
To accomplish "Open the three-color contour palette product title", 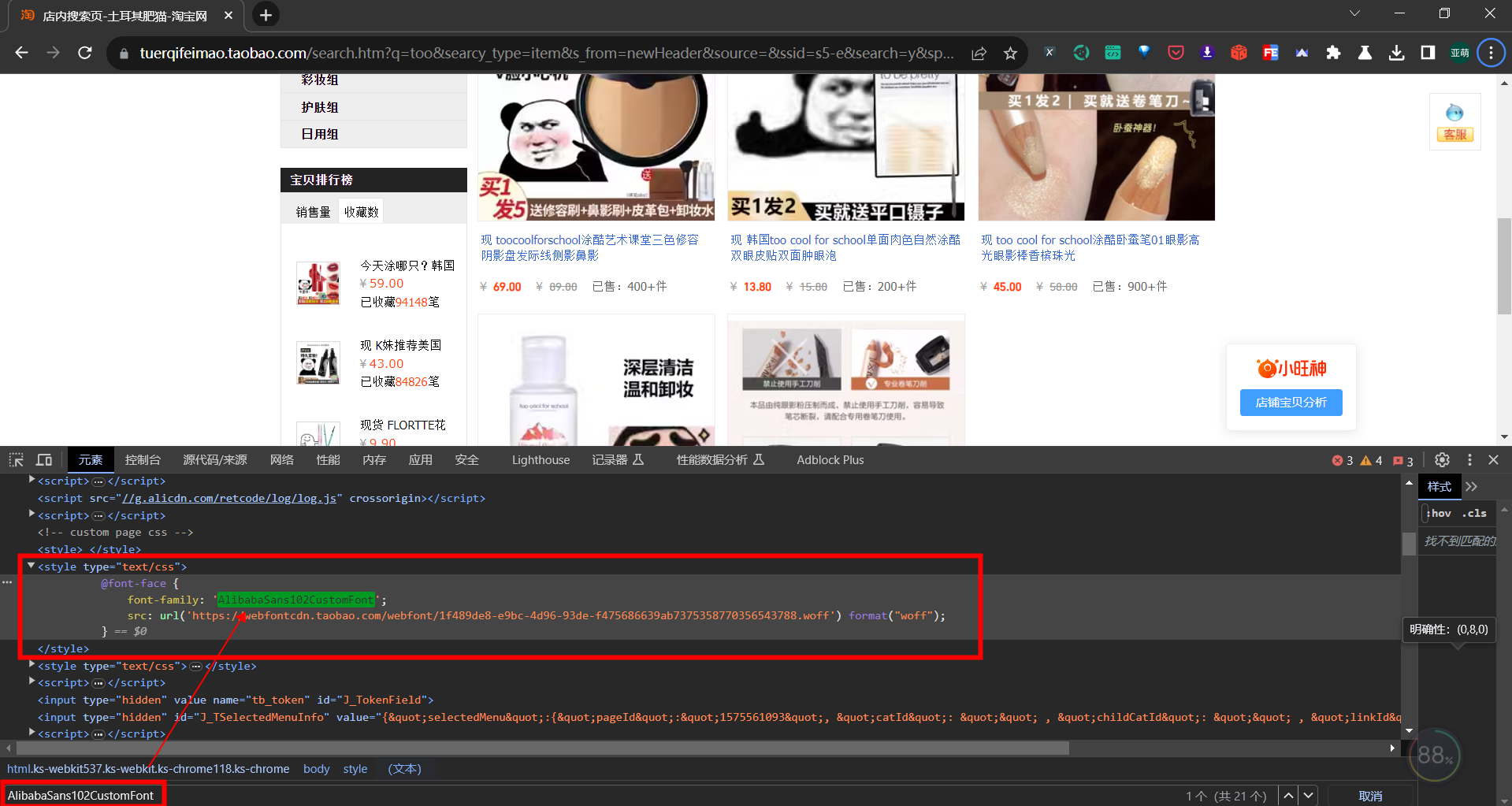I will click(x=589, y=247).
